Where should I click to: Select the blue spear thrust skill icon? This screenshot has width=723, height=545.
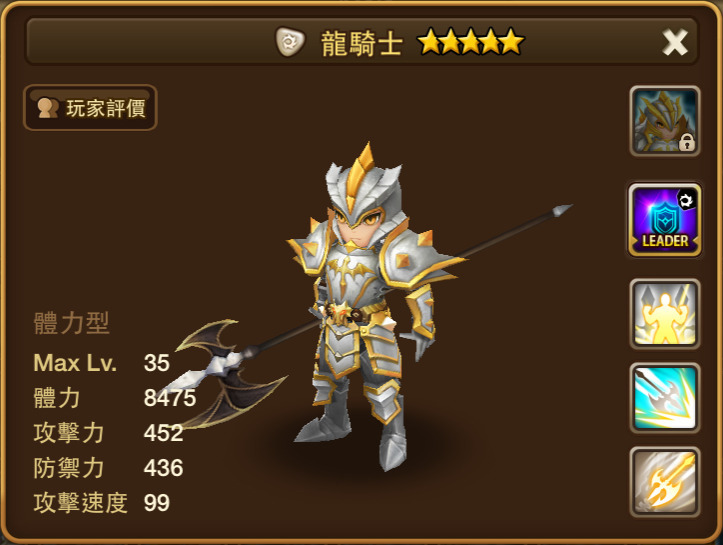[665, 398]
